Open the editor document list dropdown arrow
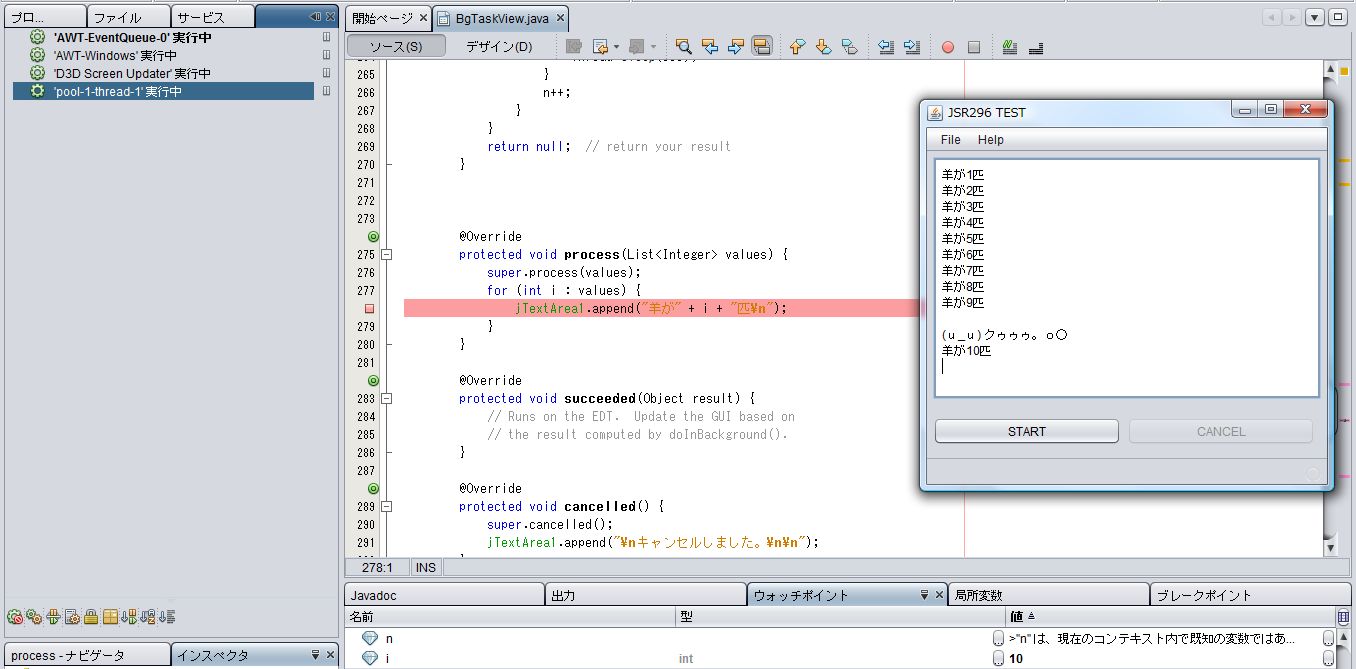1356x669 pixels. [1315, 17]
